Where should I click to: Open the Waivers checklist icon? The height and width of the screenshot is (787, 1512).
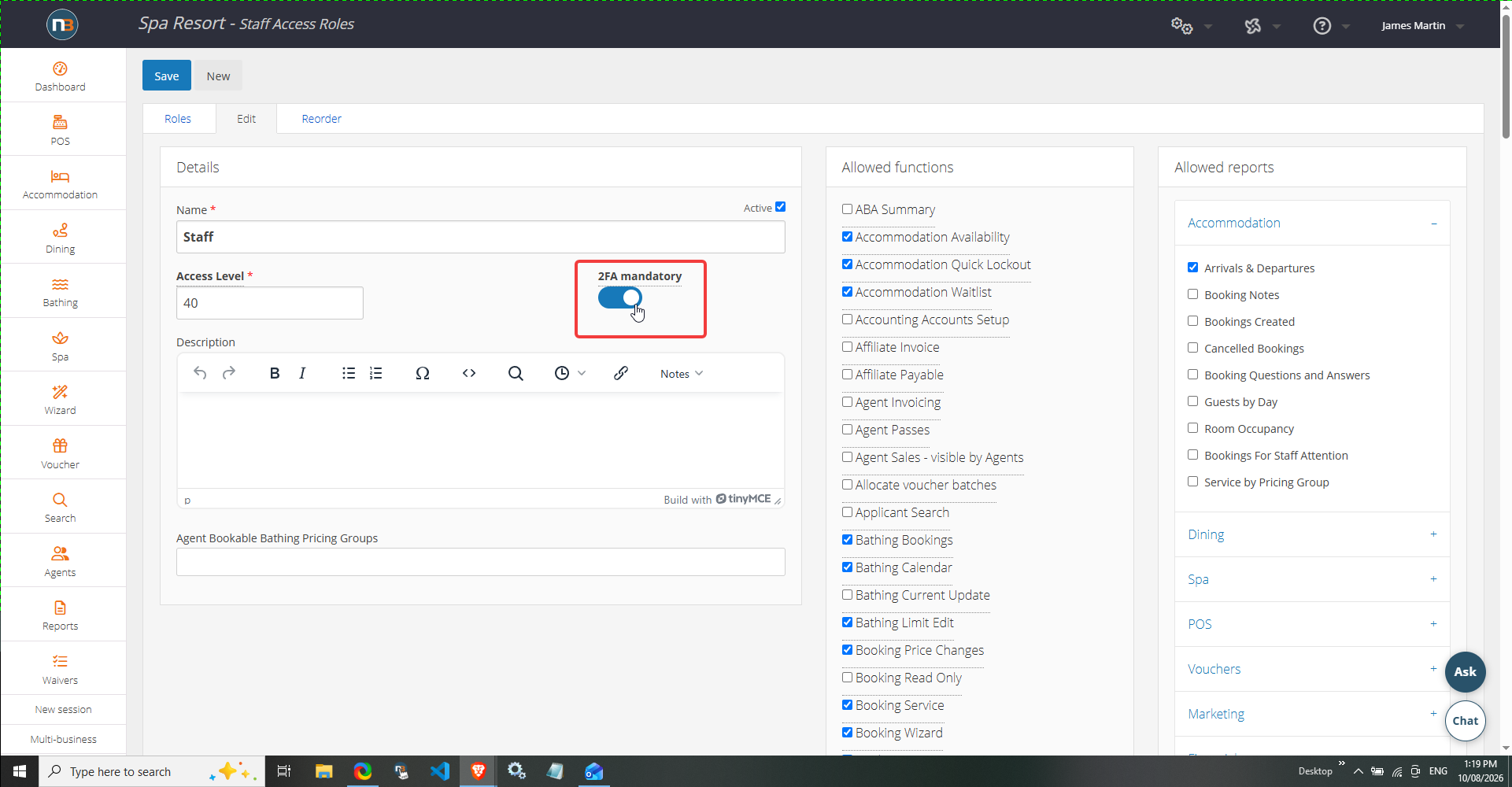[x=60, y=661]
